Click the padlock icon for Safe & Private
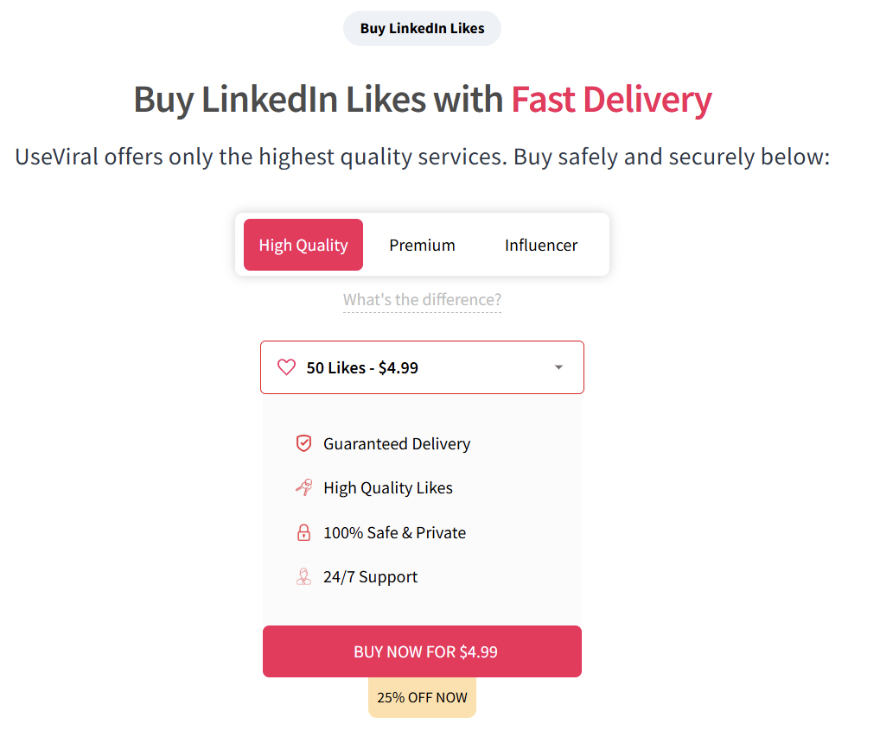Image resolution: width=884 pixels, height=734 pixels. click(x=304, y=533)
